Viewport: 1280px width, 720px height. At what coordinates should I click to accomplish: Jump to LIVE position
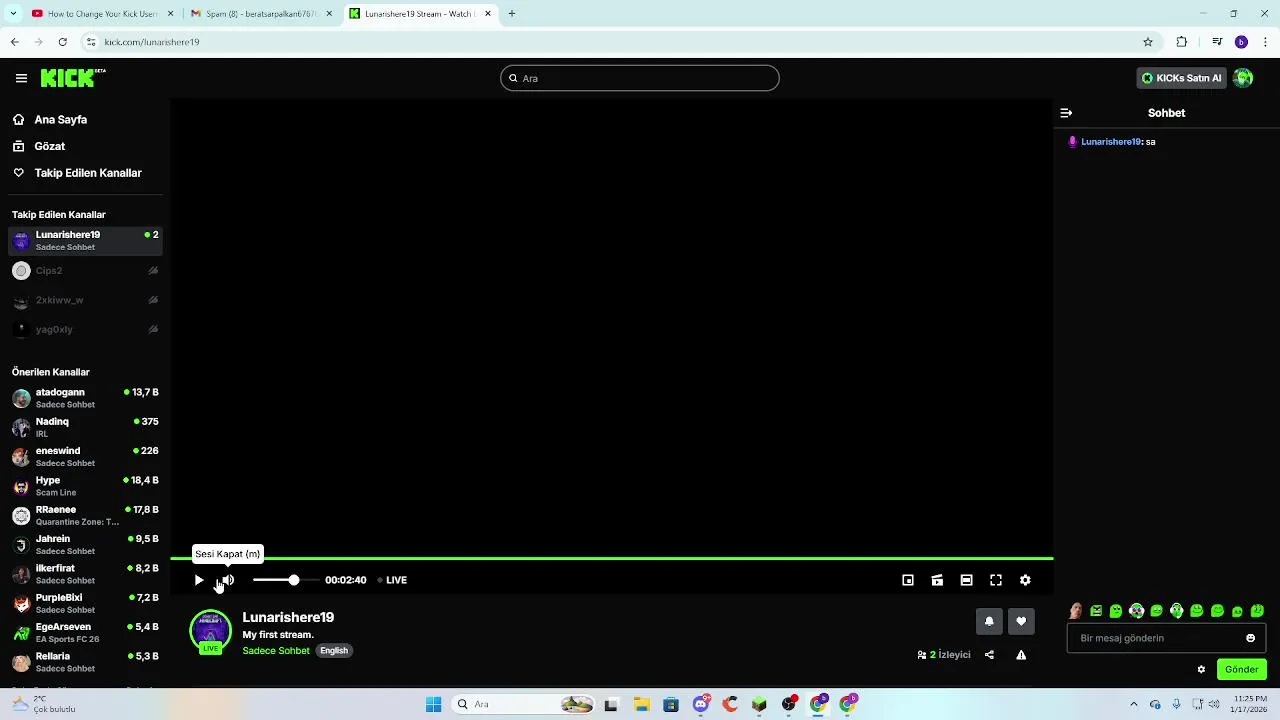pyautogui.click(x=392, y=580)
